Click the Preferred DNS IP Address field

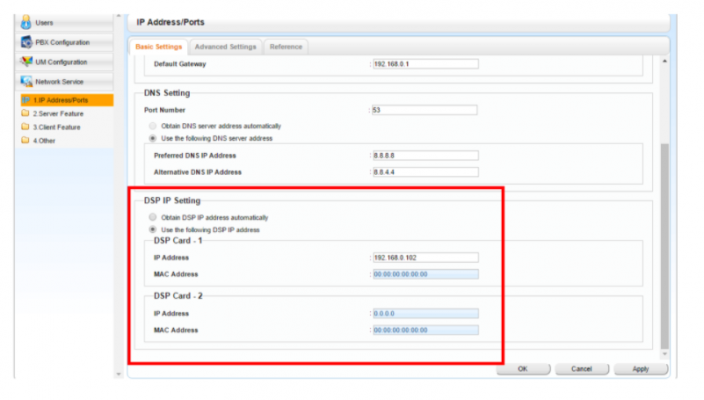pos(425,155)
